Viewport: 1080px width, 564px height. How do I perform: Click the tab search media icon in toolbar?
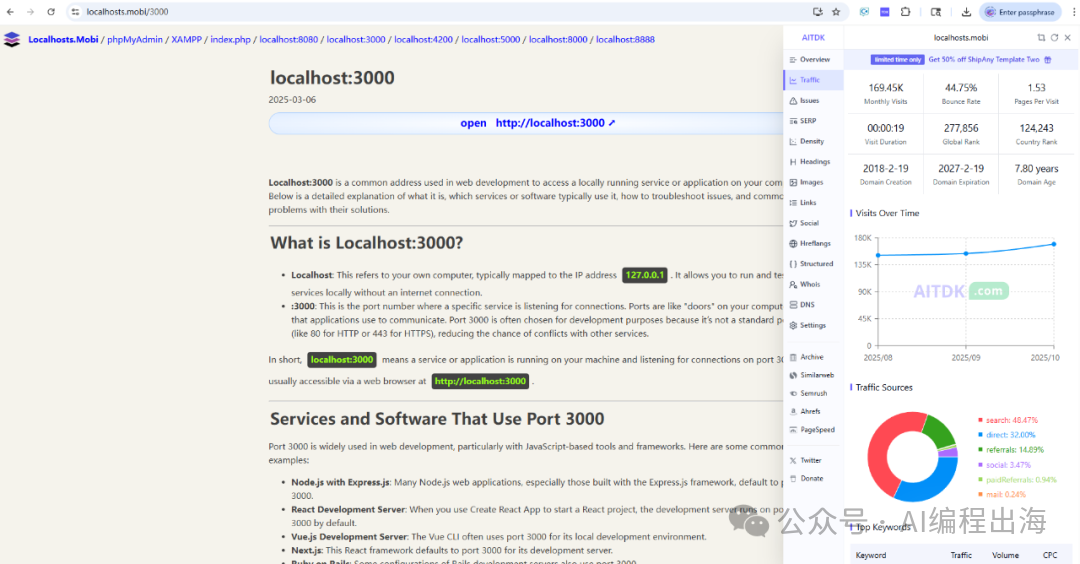point(935,12)
